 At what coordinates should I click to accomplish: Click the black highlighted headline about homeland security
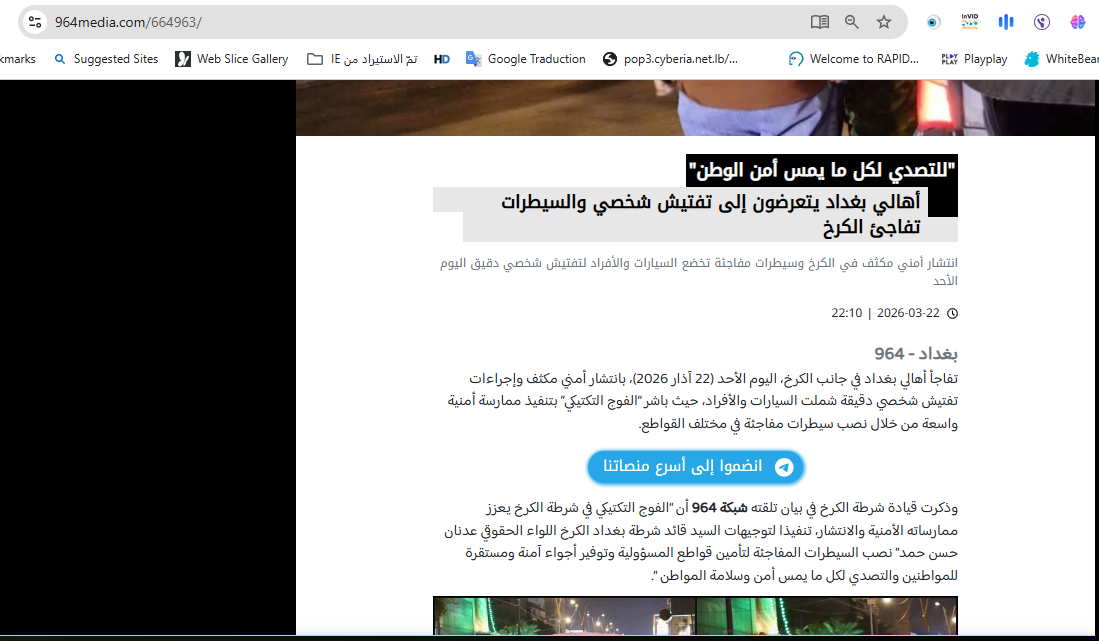point(821,170)
